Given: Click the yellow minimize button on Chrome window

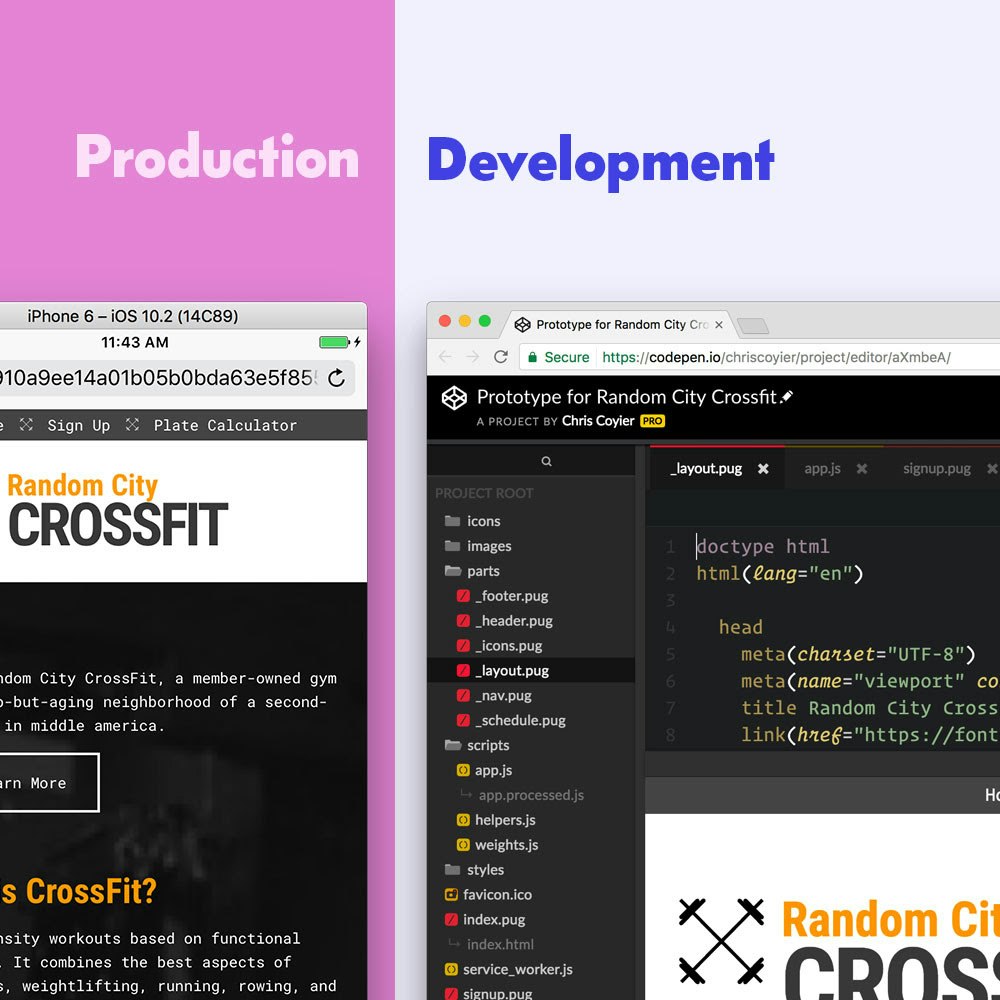Looking at the screenshot, I should (x=465, y=321).
